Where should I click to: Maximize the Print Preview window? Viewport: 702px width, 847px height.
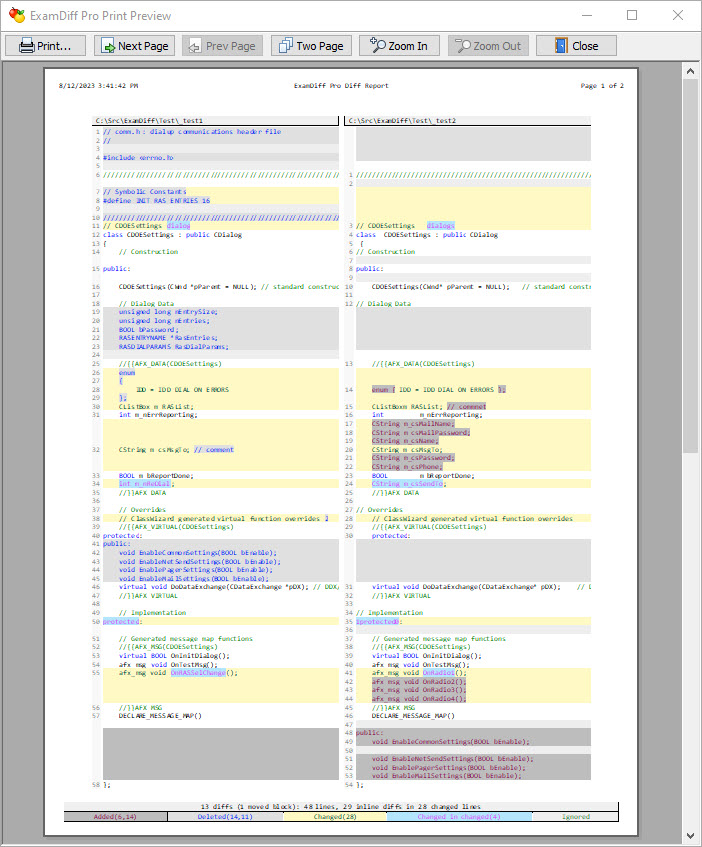tap(632, 15)
